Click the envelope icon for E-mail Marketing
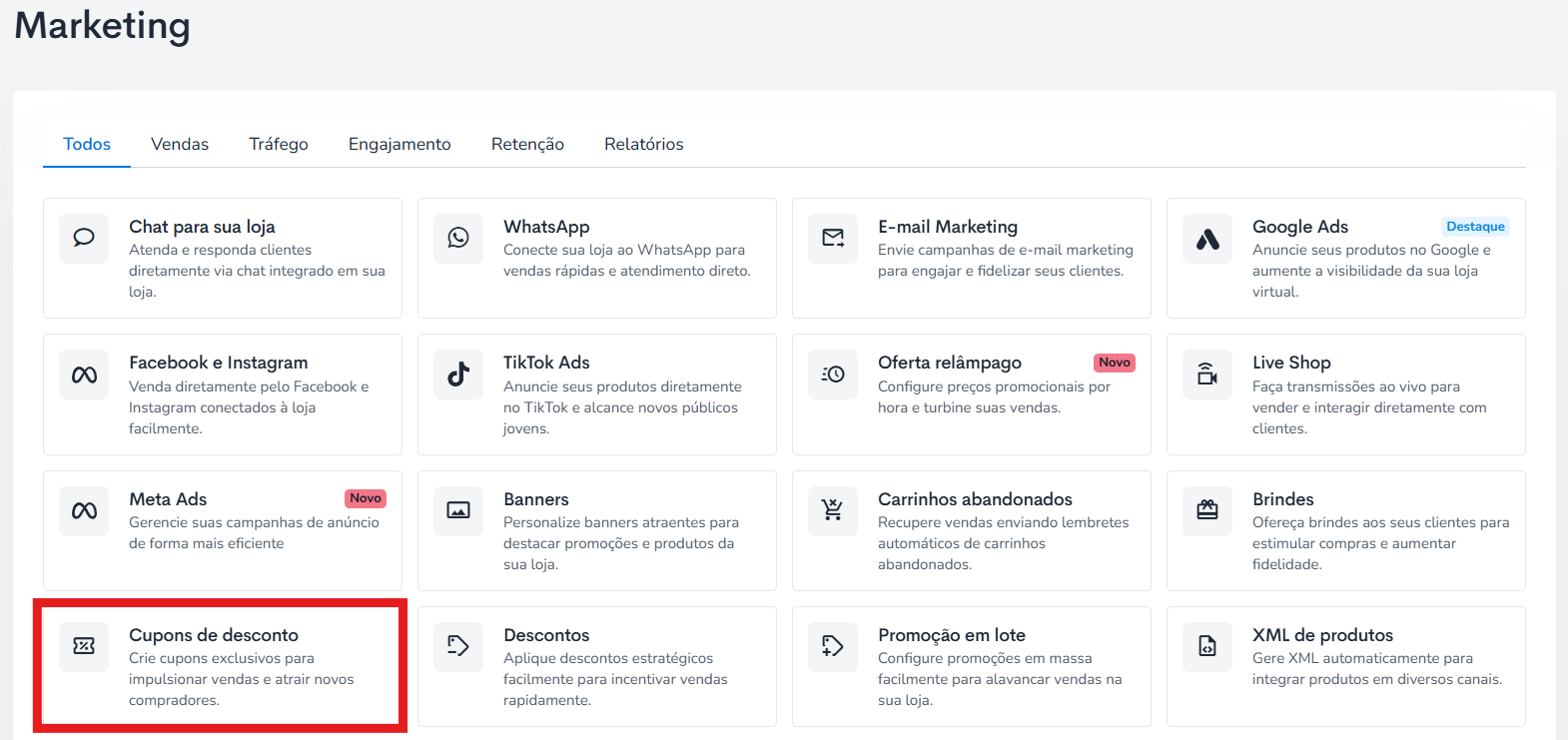1568x740 pixels. click(833, 238)
